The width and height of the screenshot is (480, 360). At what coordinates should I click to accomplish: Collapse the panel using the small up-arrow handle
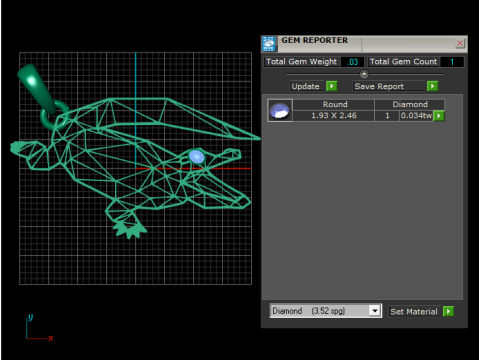[364, 74]
